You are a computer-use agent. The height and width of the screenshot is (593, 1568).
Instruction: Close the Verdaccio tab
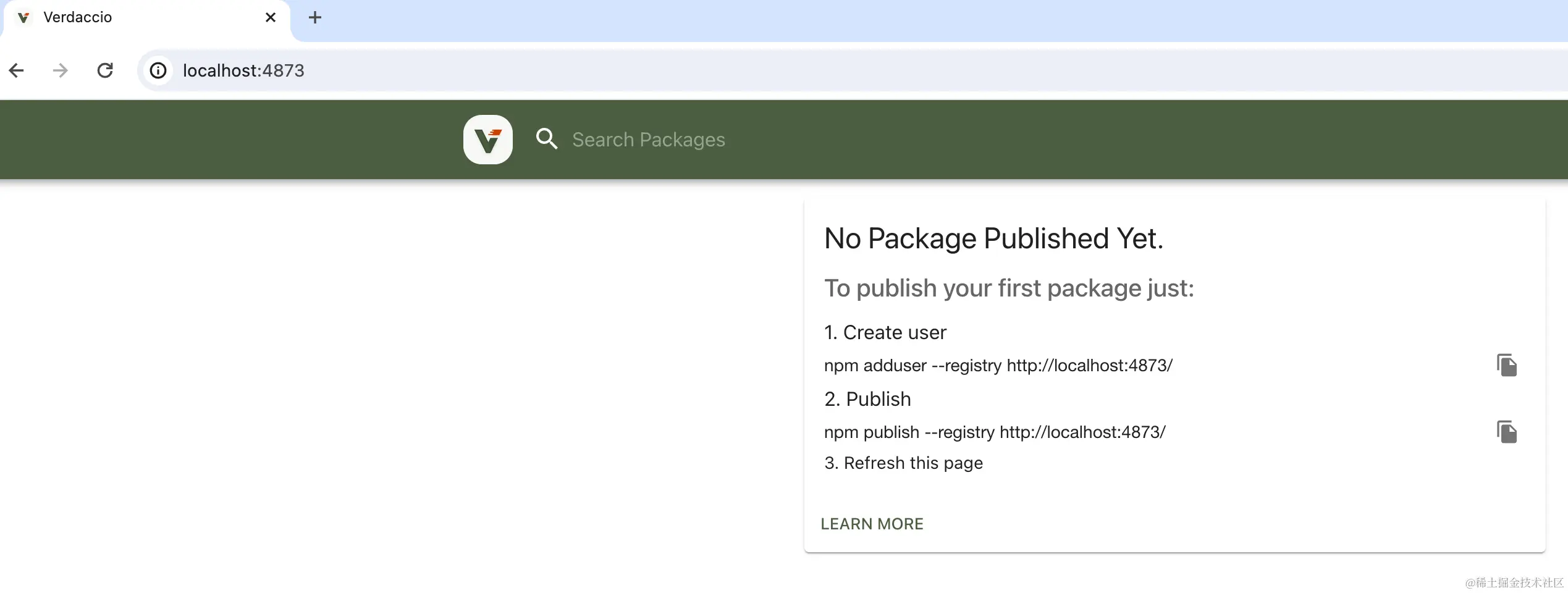tap(271, 17)
